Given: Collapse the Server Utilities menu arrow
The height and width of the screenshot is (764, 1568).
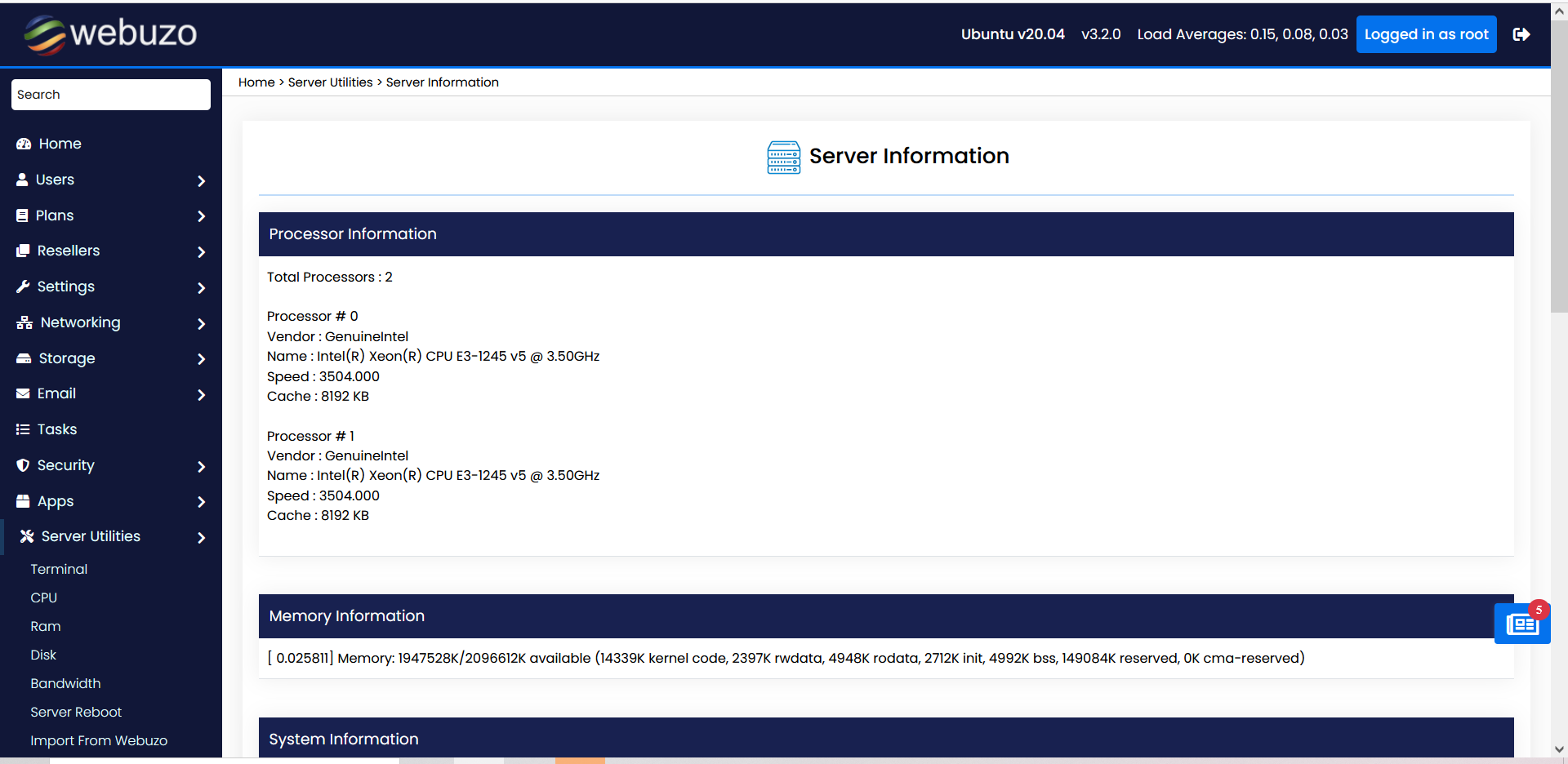Looking at the screenshot, I should [201, 537].
